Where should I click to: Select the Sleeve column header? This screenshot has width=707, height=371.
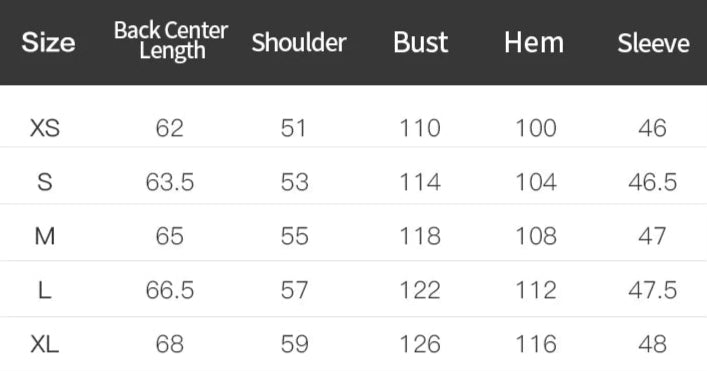[x=653, y=43]
